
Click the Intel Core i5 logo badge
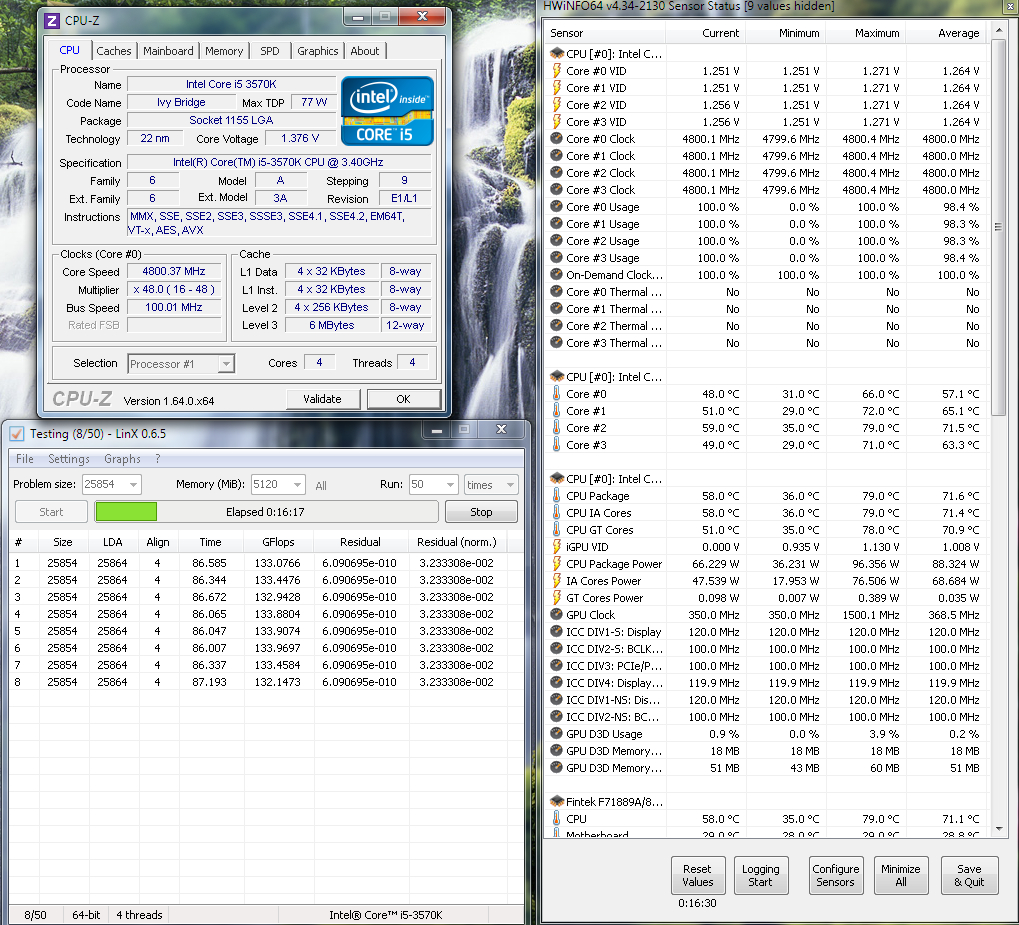tap(387, 111)
